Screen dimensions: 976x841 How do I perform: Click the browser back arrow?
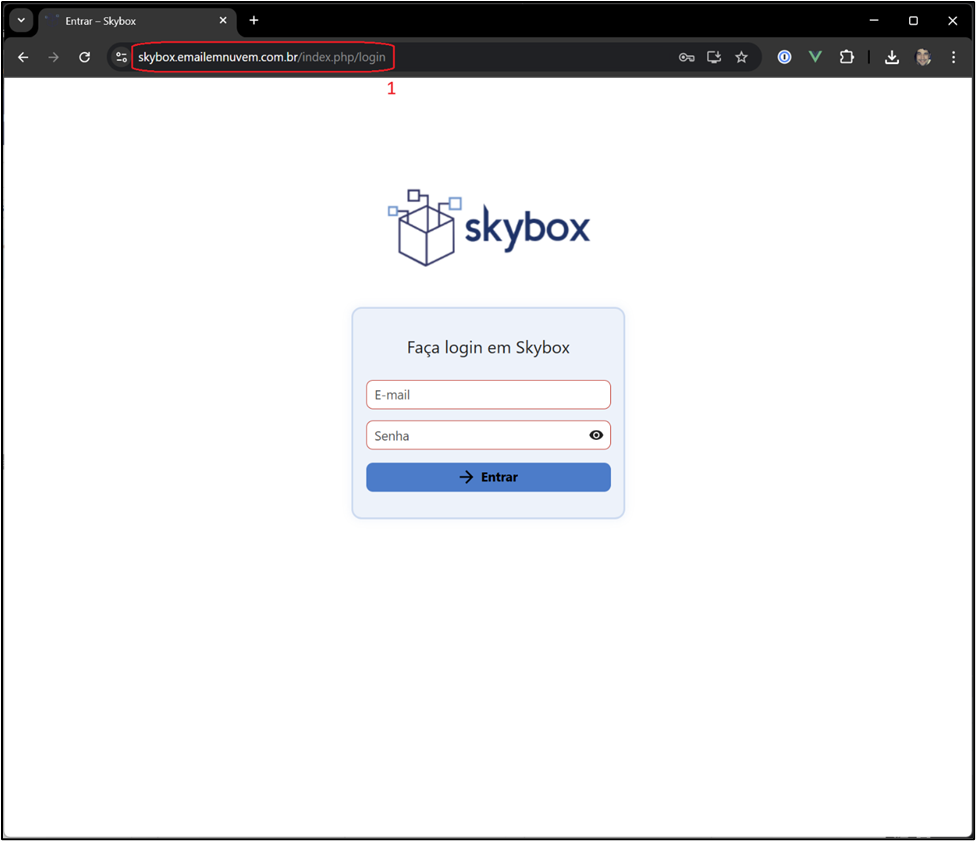pos(23,58)
